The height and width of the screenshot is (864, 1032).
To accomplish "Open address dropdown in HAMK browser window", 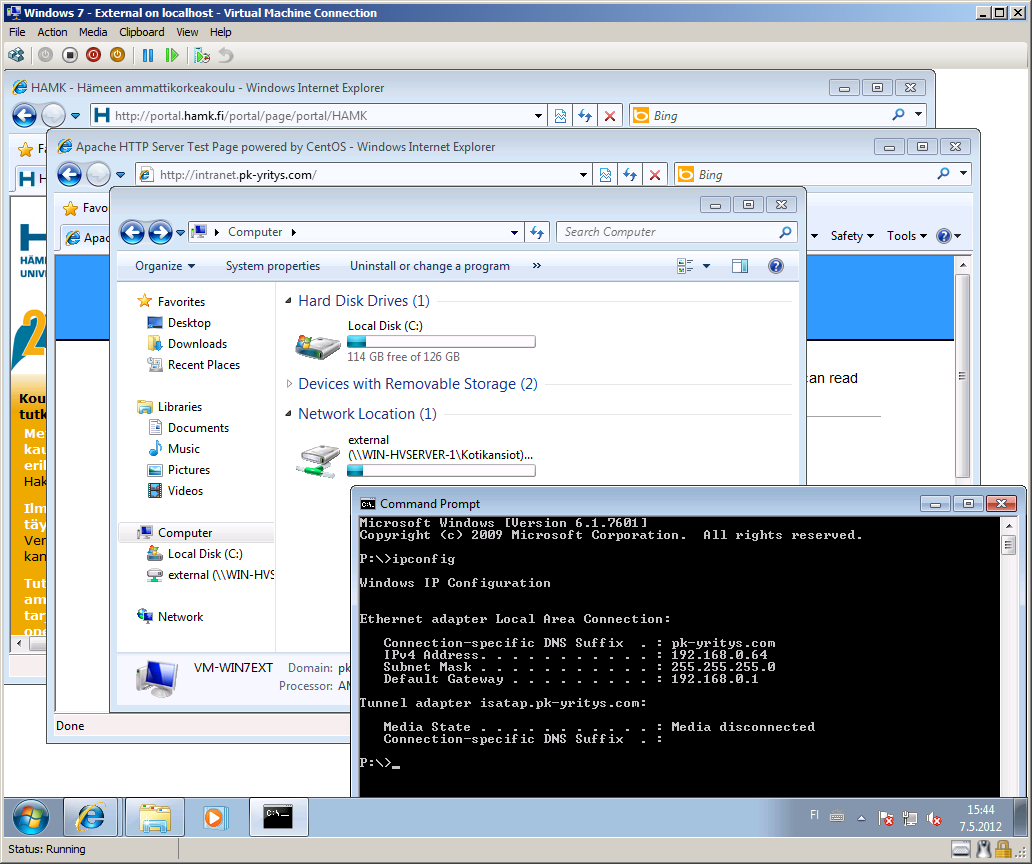I will pos(538,116).
